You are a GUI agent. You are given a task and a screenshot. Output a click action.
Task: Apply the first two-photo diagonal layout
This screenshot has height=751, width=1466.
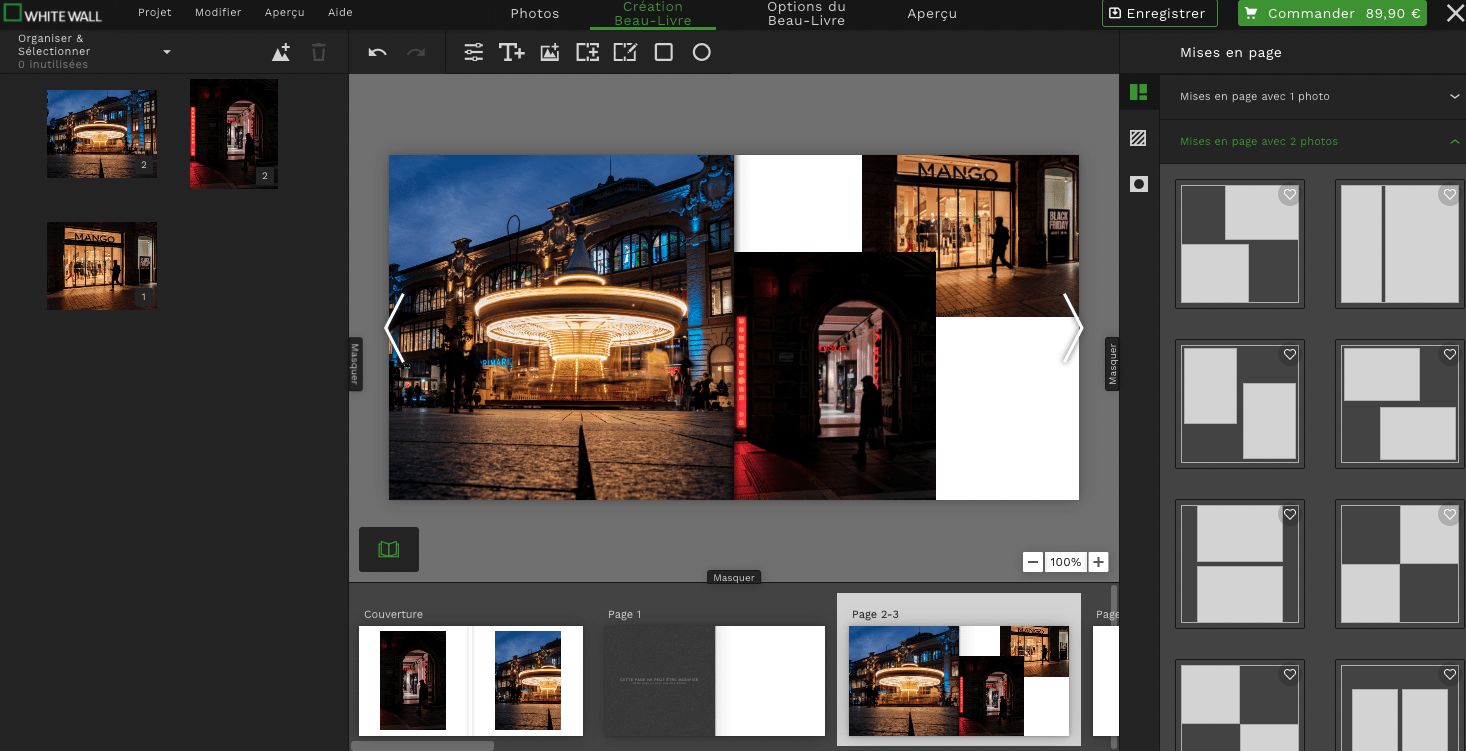click(x=1240, y=244)
